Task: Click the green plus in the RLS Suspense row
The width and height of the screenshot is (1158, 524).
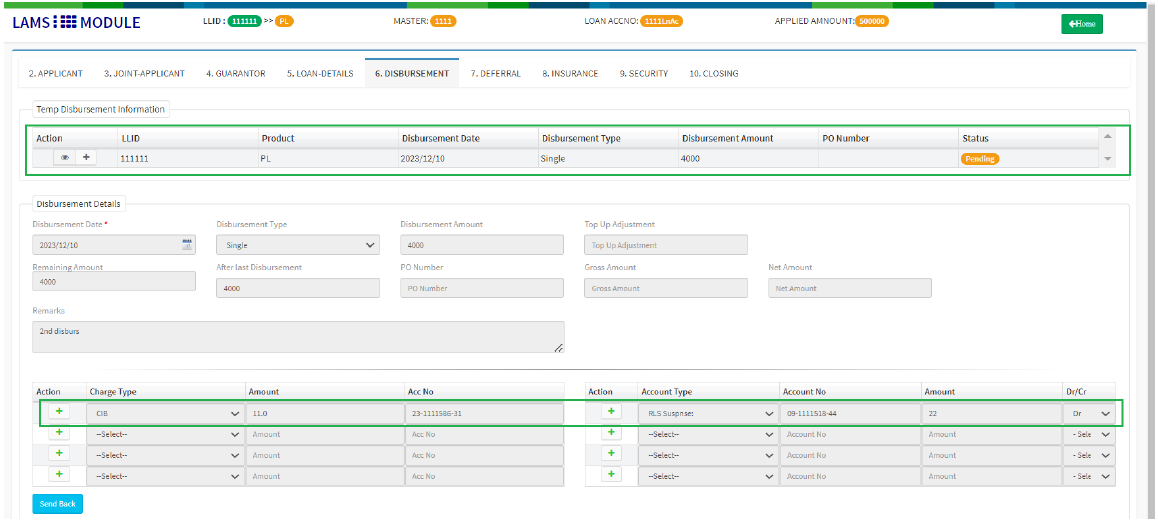Action: click(610, 412)
